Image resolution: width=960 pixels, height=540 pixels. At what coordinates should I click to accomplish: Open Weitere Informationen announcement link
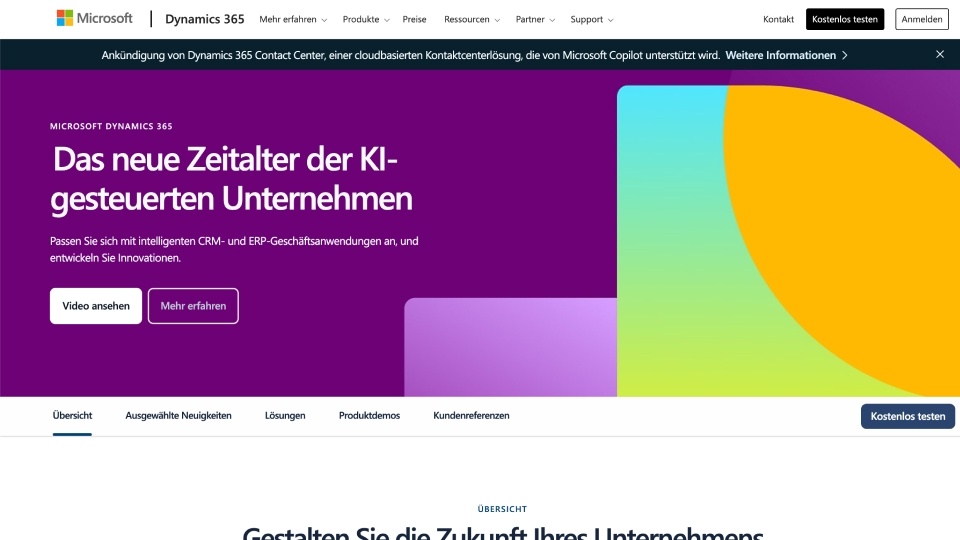[x=781, y=55]
